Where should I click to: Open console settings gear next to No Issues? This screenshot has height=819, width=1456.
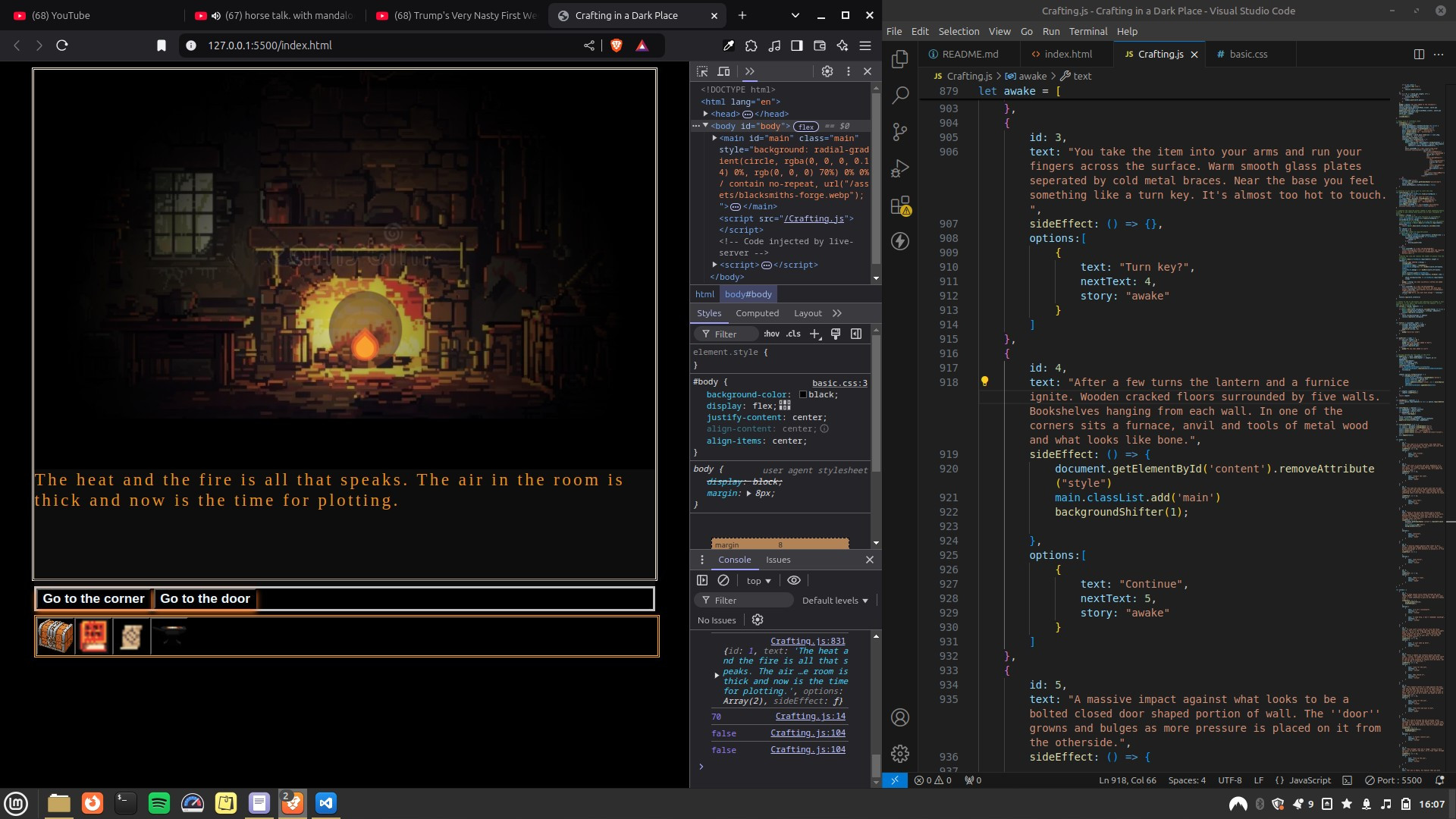758,620
